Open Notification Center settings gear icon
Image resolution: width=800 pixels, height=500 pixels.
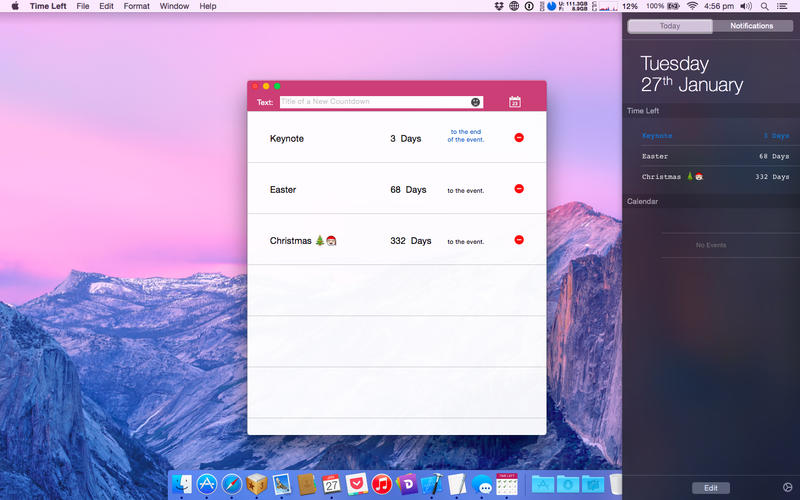pyautogui.click(x=788, y=487)
